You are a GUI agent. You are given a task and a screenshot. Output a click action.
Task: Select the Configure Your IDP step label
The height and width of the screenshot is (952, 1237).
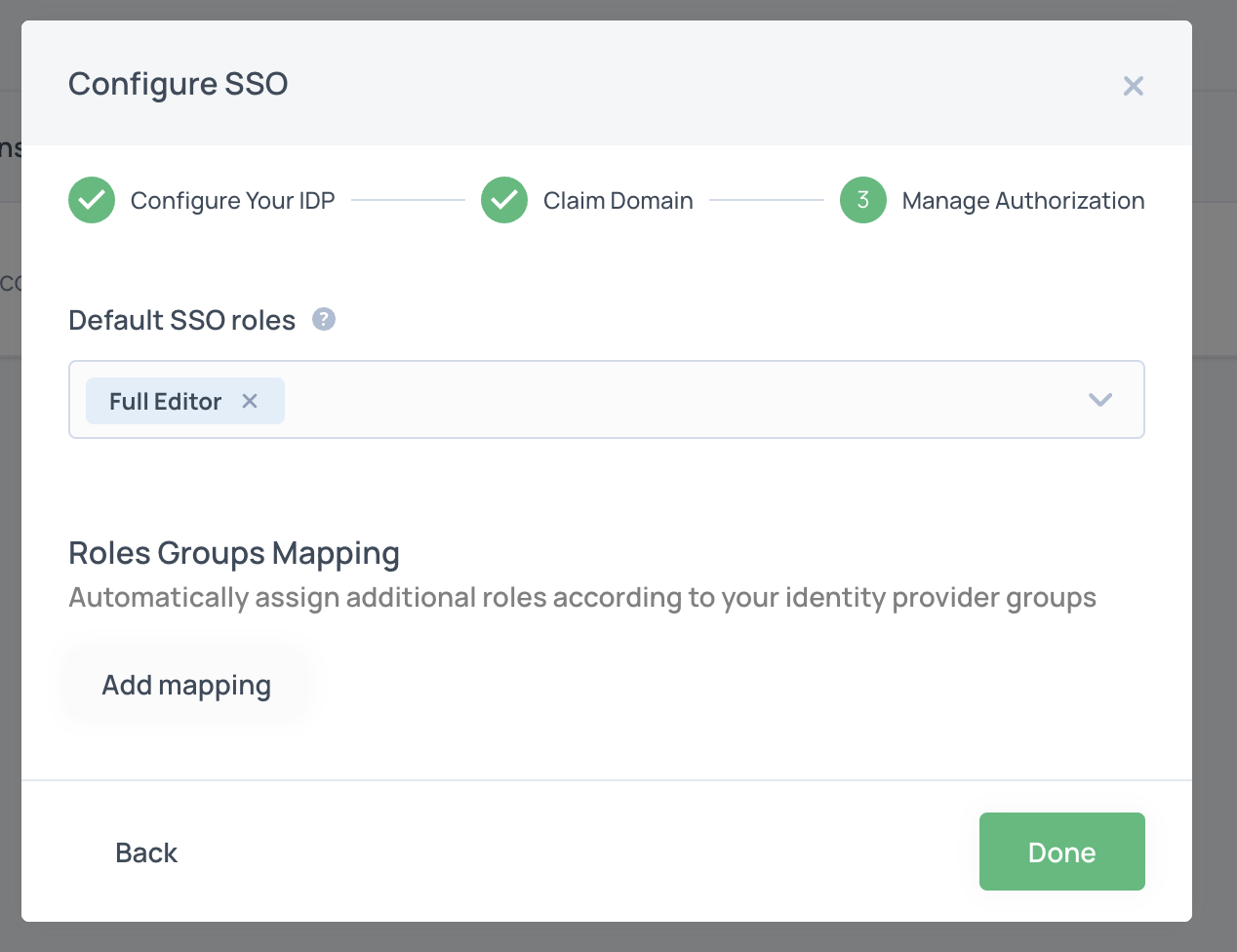(x=232, y=201)
